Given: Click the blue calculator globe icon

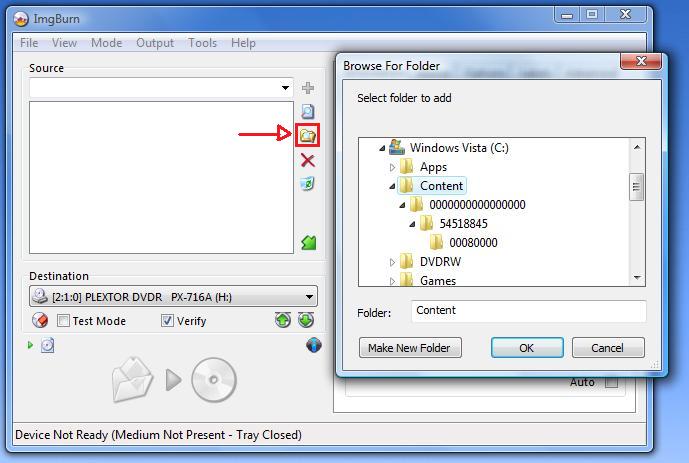Looking at the screenshot, I should pos(314,345).
